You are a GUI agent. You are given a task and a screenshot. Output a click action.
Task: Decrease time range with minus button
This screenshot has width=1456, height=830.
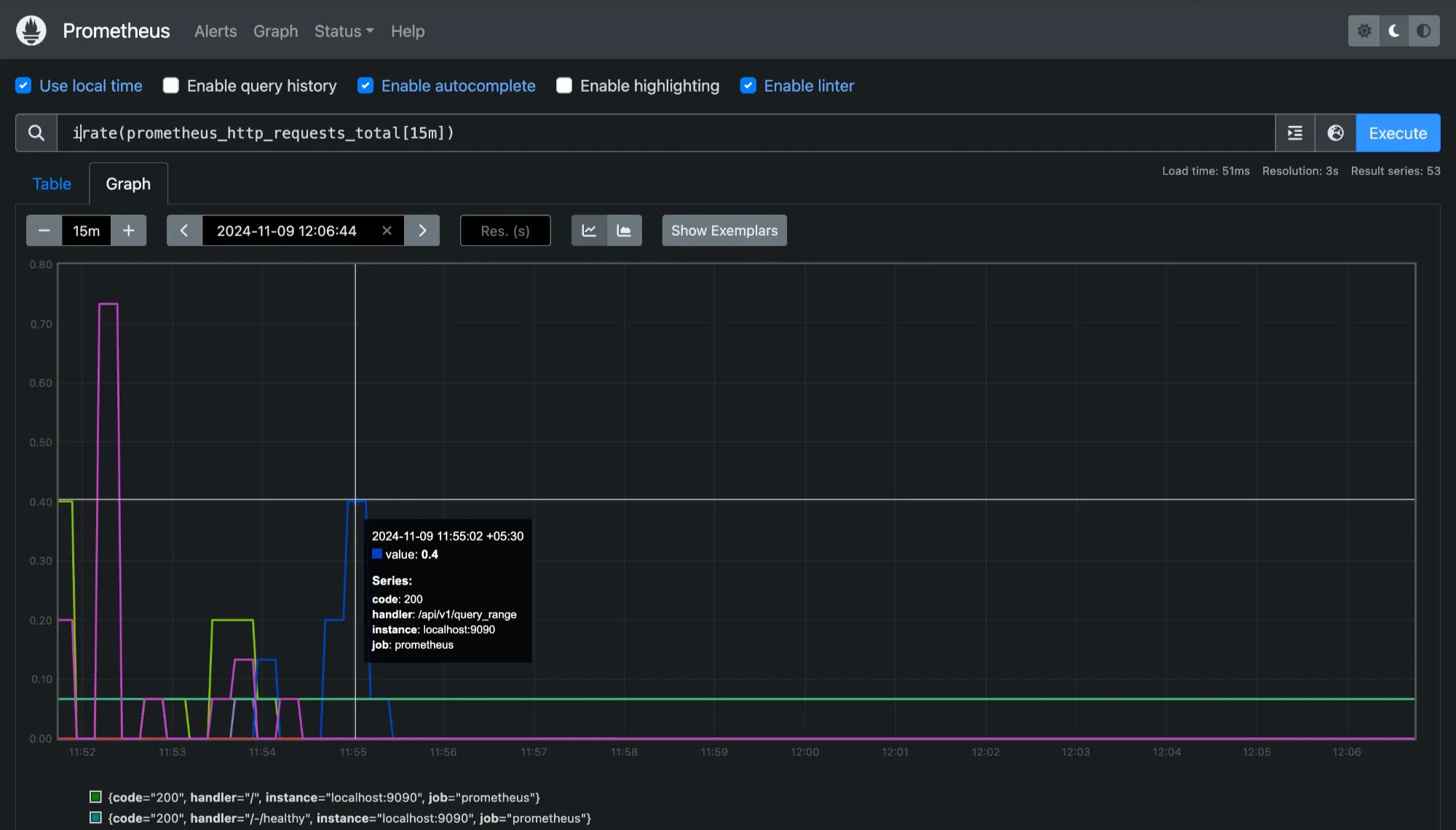pos(44,231)
